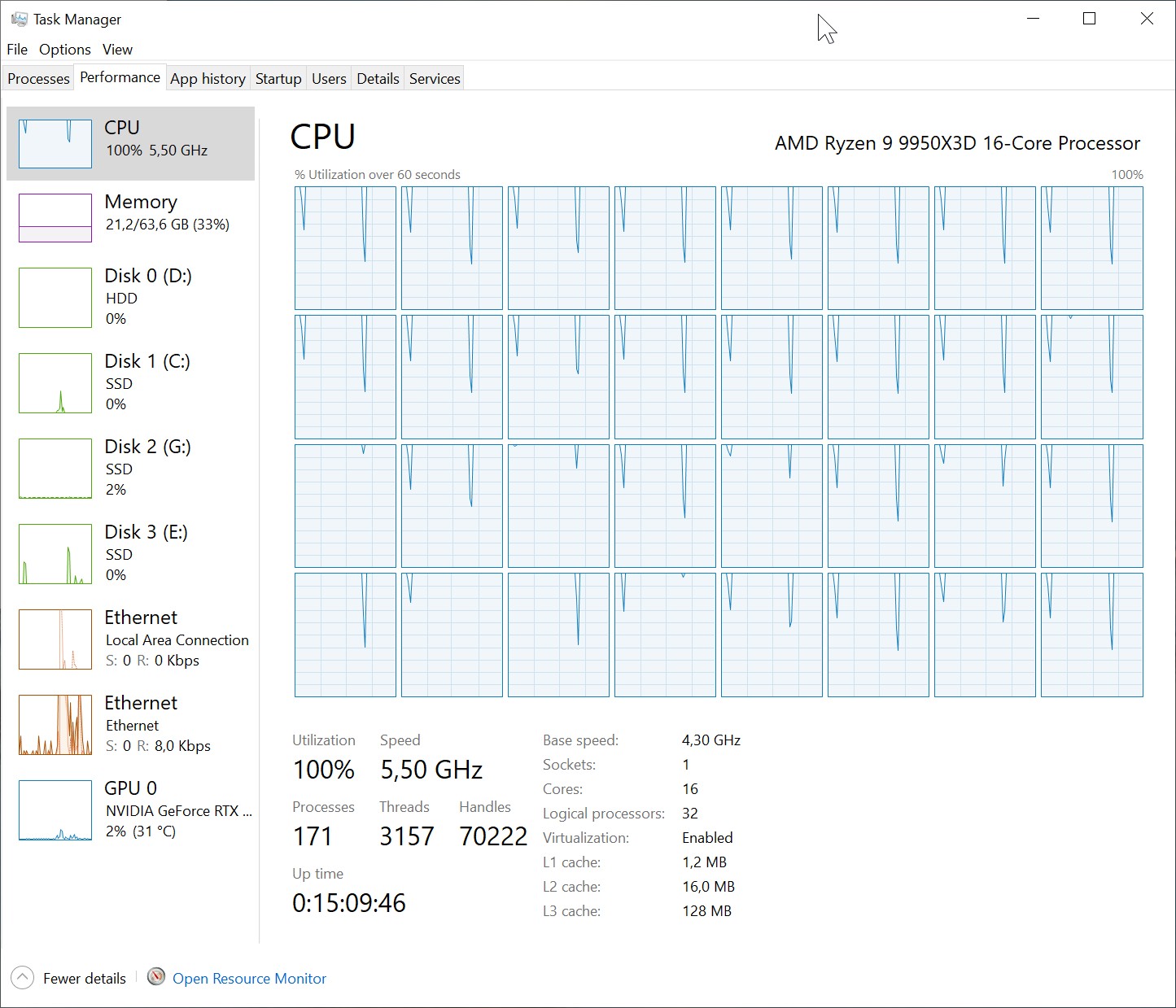Click the Handles count 70222
Screen dimensions: 1176x1008
[493, 836]
